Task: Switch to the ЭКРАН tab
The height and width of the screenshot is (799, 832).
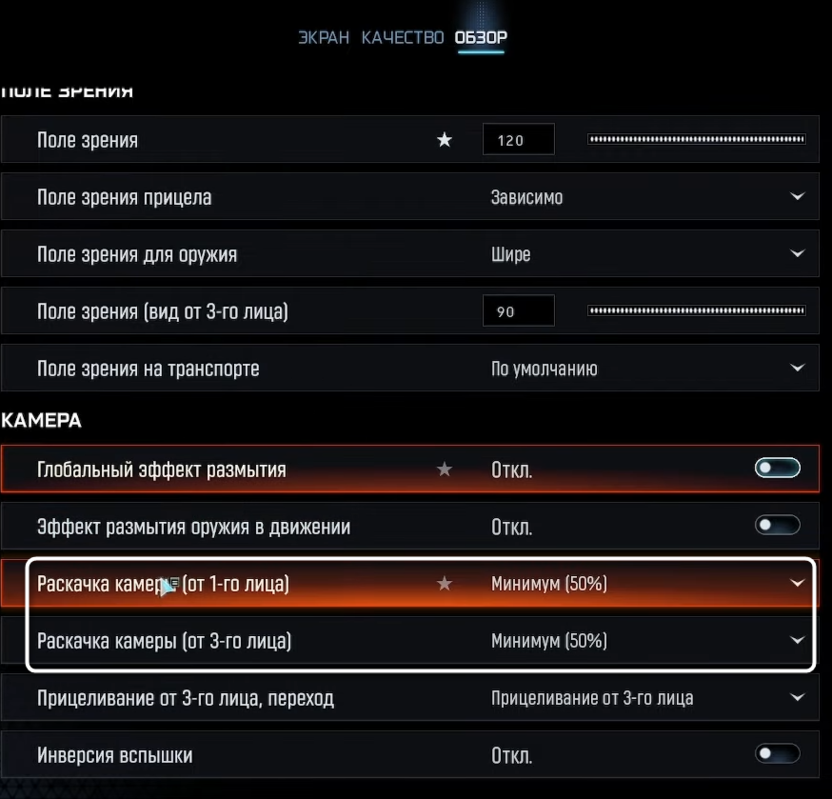Action: [x=323, y=38]
